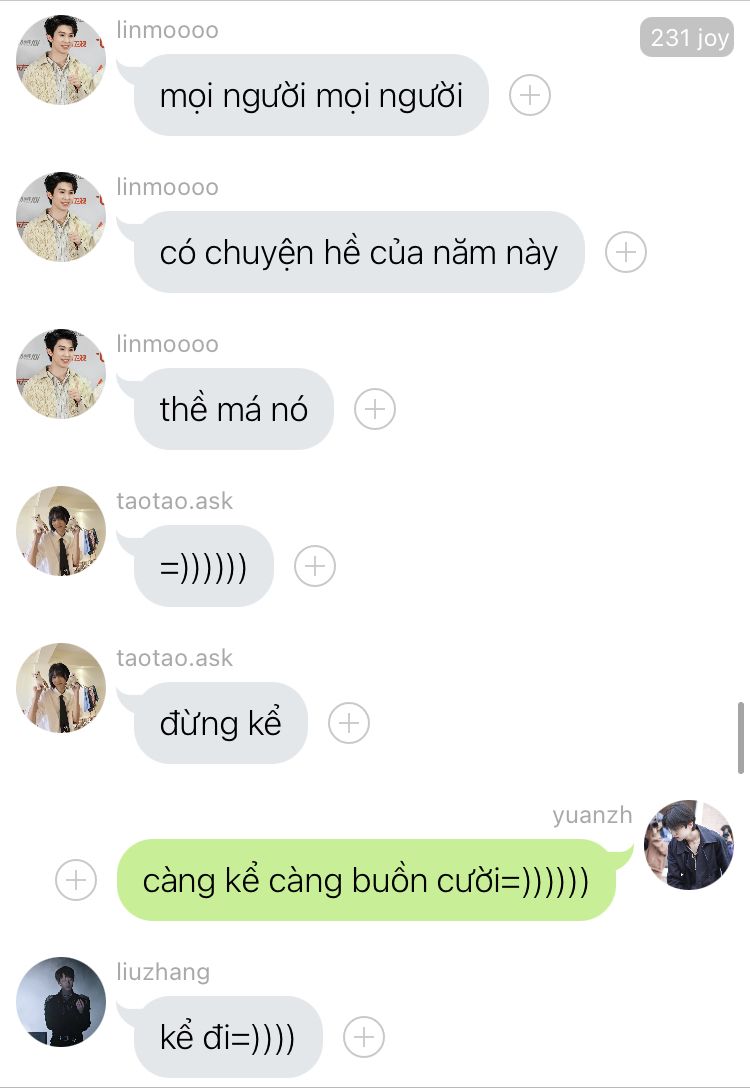Open linmoooo's avatar on the first message
This screenshot has width=750, height=1089.
[61, 60]
